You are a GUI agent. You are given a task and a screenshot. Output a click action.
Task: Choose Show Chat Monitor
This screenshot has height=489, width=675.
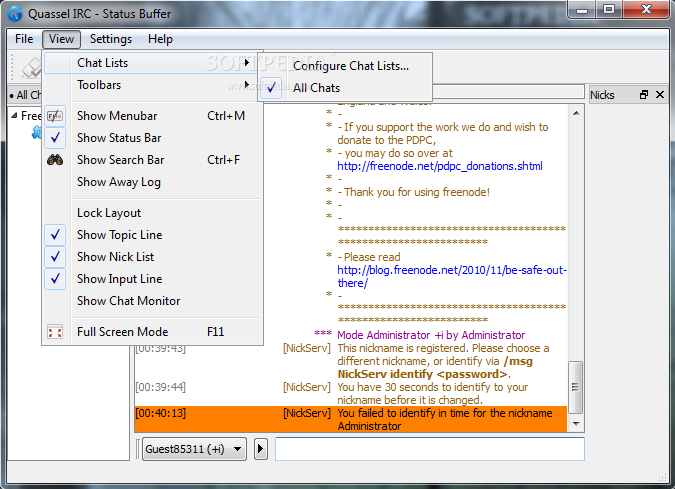(x=153, y=301)
